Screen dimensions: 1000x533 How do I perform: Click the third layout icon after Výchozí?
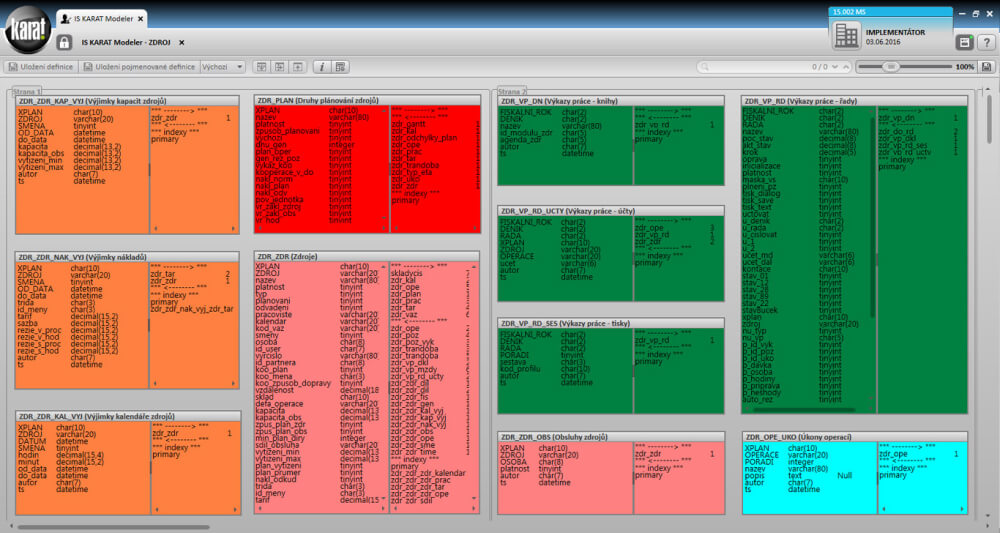click(x=298, y=66)
